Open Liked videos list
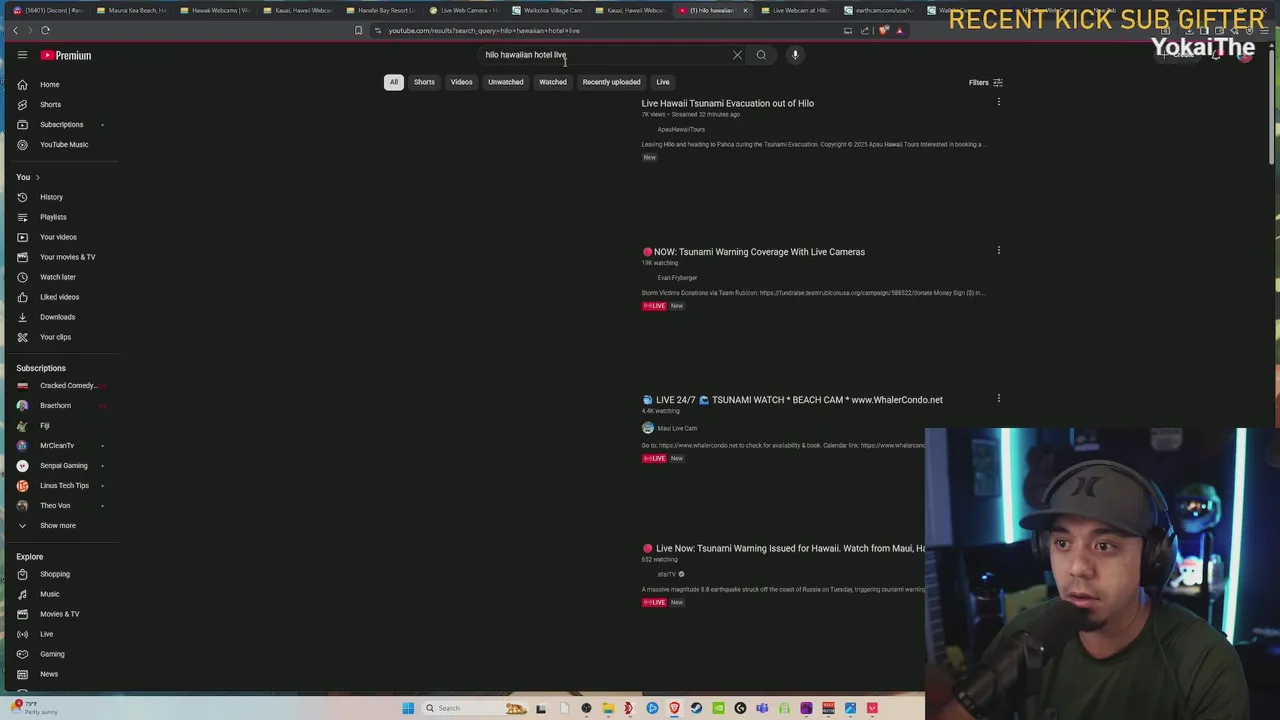This screenshot has width=1280, height=720. coord(60,297)
